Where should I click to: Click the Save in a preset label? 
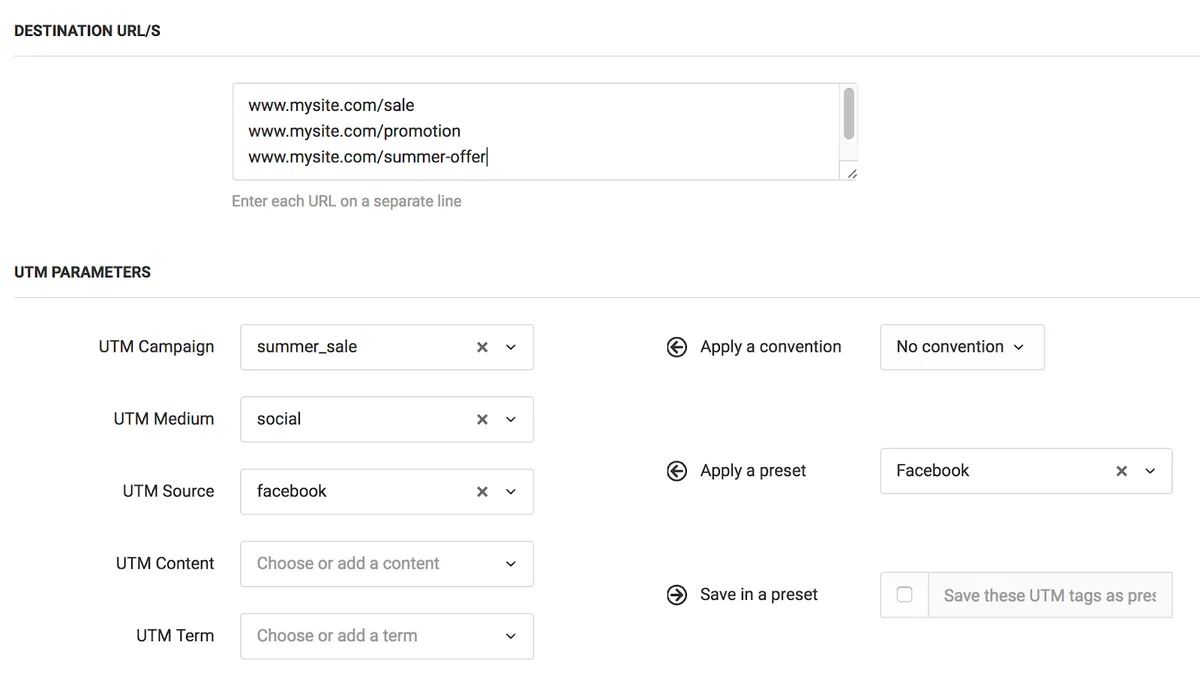759,594
